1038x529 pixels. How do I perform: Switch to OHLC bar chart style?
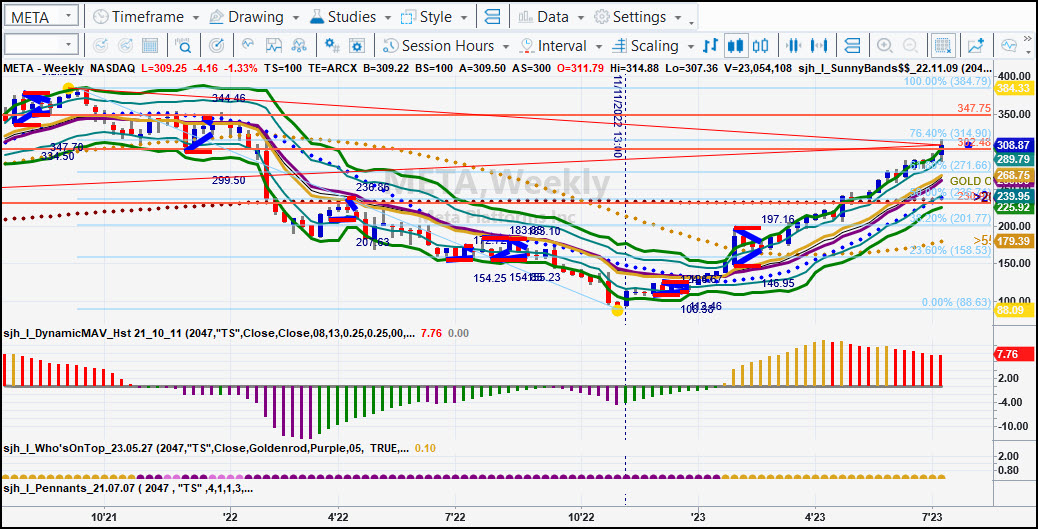click(710, 46)
